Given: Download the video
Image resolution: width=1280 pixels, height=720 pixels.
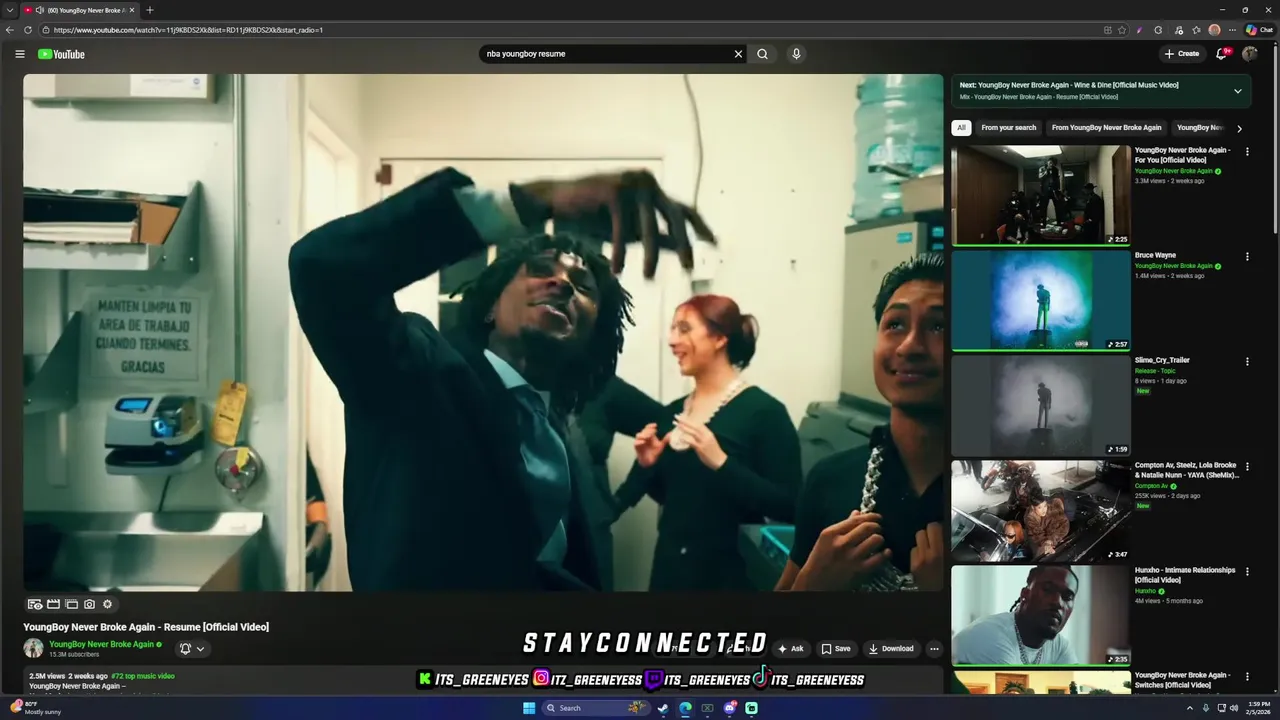Looking at the screenshot, I should pyautogui.click(x=891, y=648).
